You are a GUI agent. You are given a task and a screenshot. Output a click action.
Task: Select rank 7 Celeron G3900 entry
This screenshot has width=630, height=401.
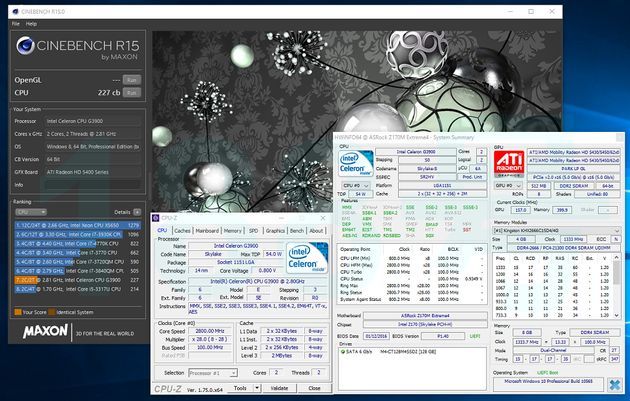pos(77,280)
